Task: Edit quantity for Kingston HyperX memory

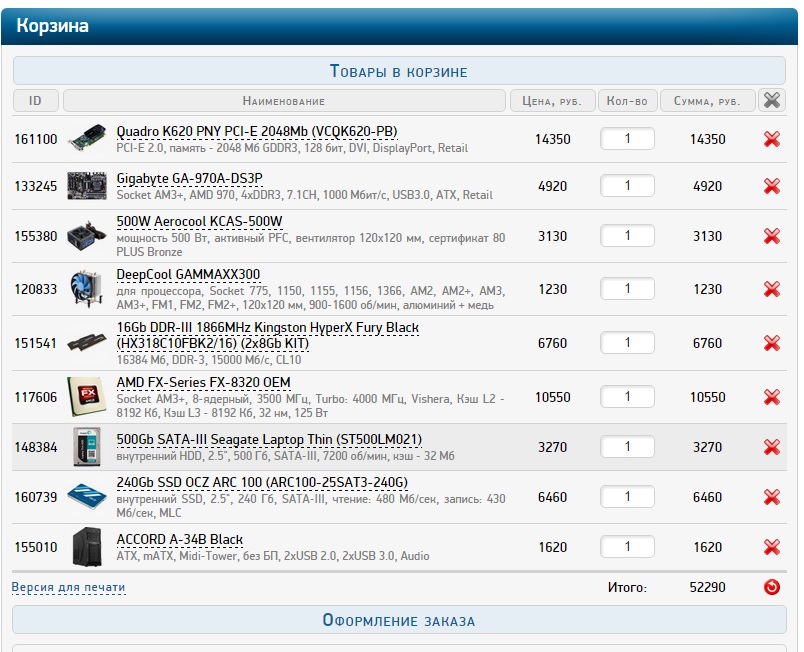Action: [627, 342]
